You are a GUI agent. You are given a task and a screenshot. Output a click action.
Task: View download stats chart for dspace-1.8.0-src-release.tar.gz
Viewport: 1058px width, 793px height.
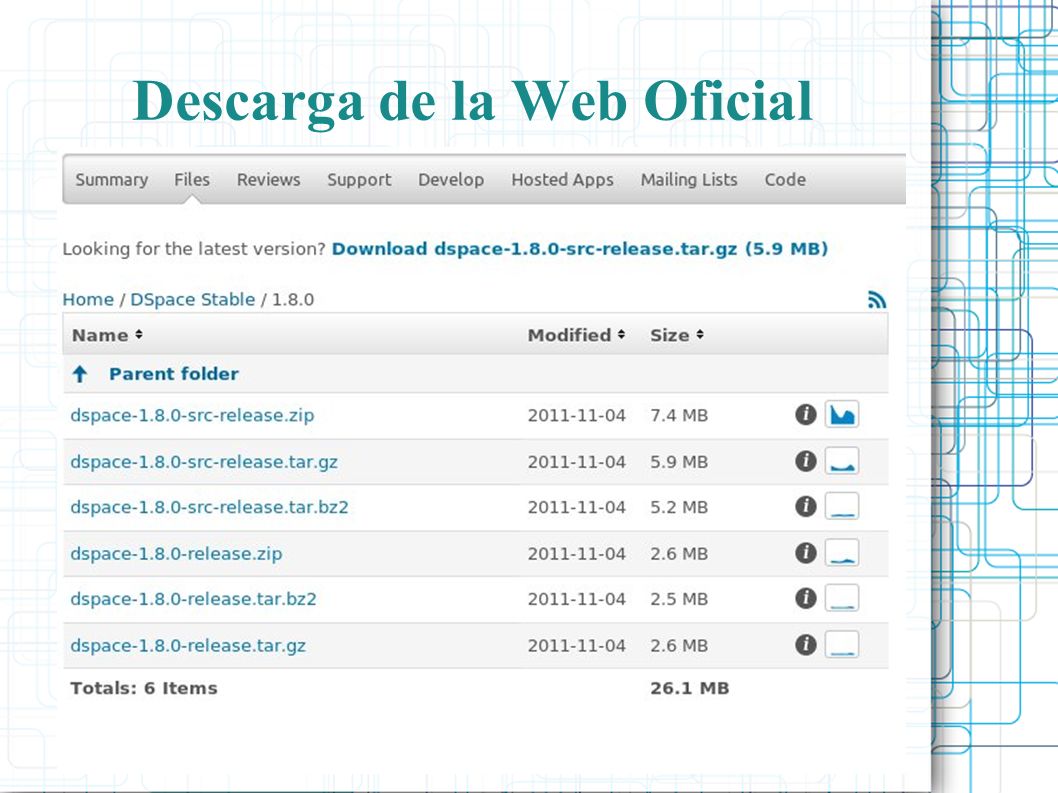(842, 461)
